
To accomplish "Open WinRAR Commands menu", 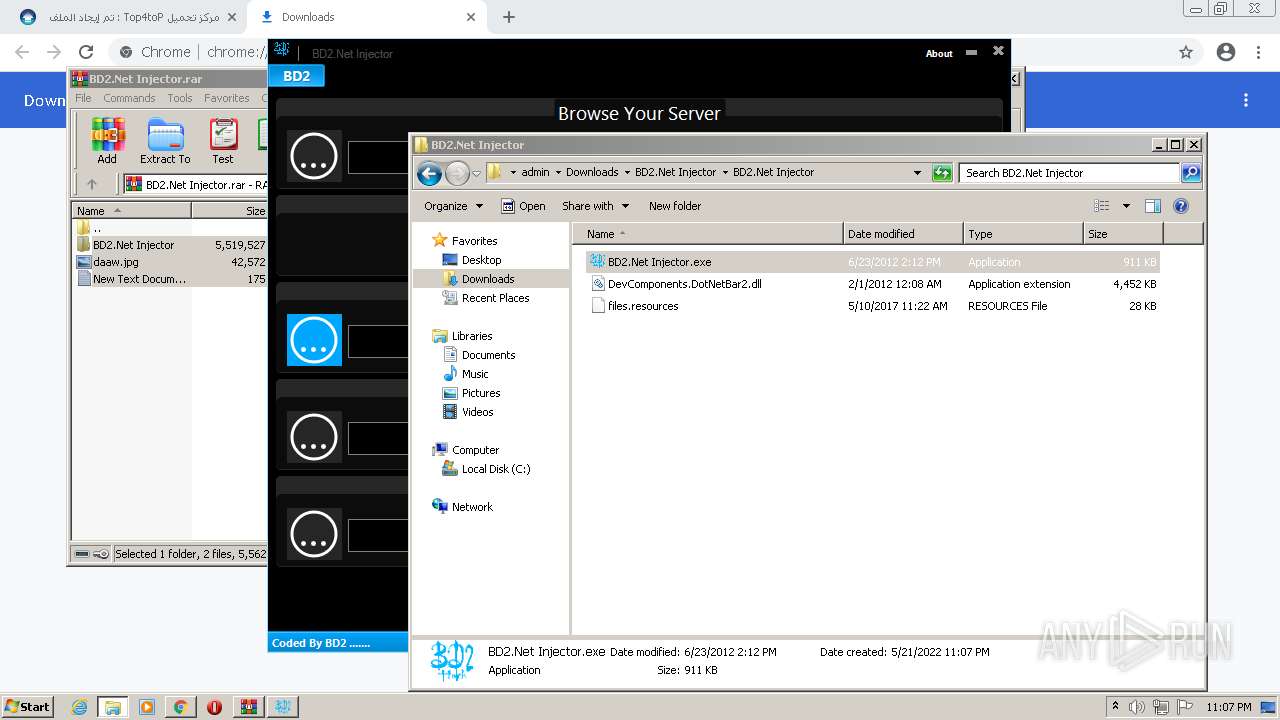I will [x=129, y=98].
